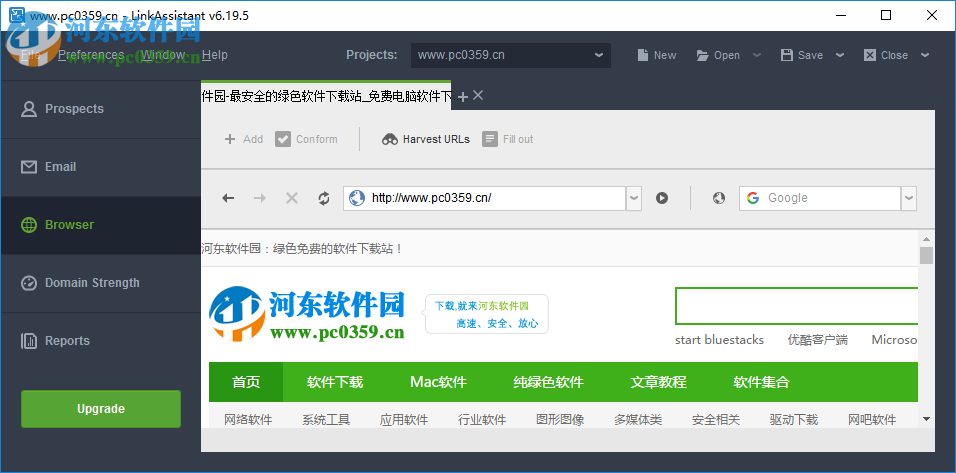This screenshot has height=473, width=956.
Task: Click the 河东软件园 site logo
Action: [307, 314]
